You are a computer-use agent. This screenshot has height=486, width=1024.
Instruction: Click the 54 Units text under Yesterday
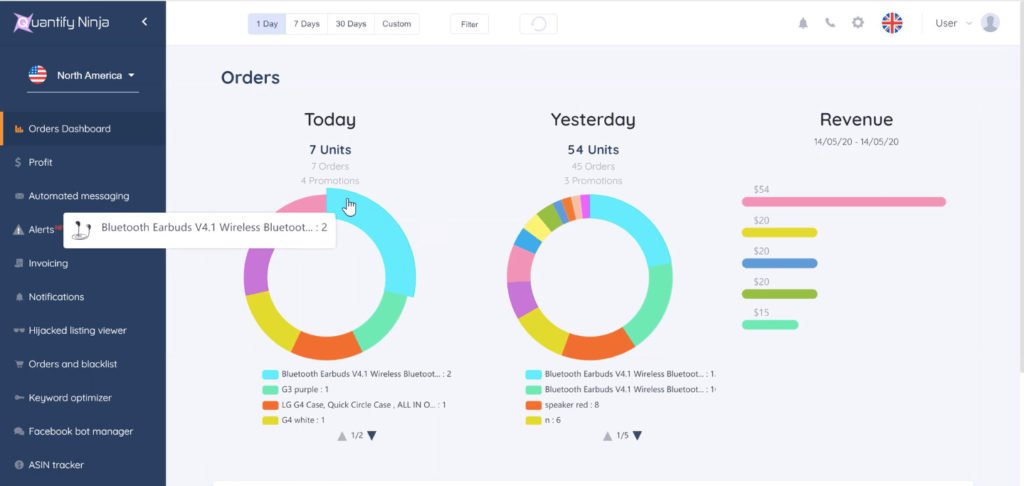pyautogui.click(x=593, y=150)
